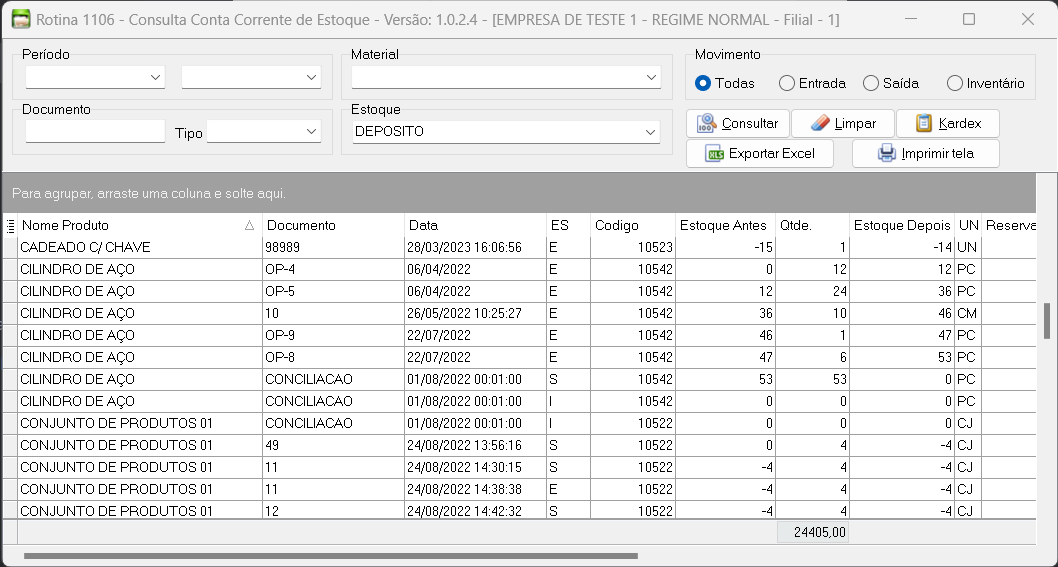This screenshot has height=567, width=1058.
Task: Open the Kardex report button
Action: (948, 124)
